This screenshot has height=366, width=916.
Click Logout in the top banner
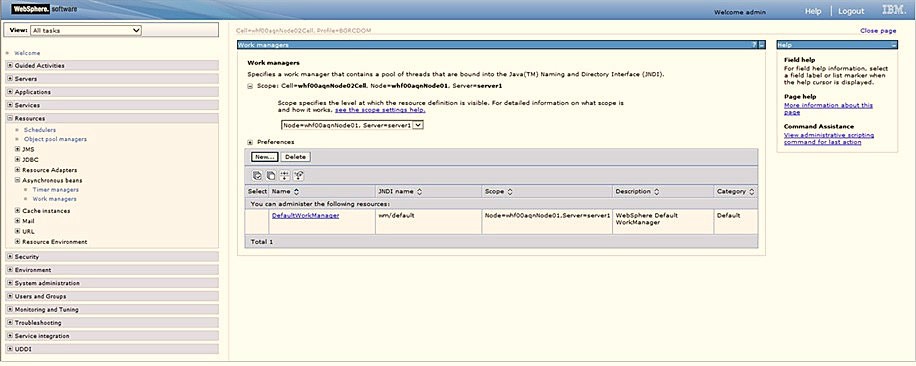coord(851,11)
